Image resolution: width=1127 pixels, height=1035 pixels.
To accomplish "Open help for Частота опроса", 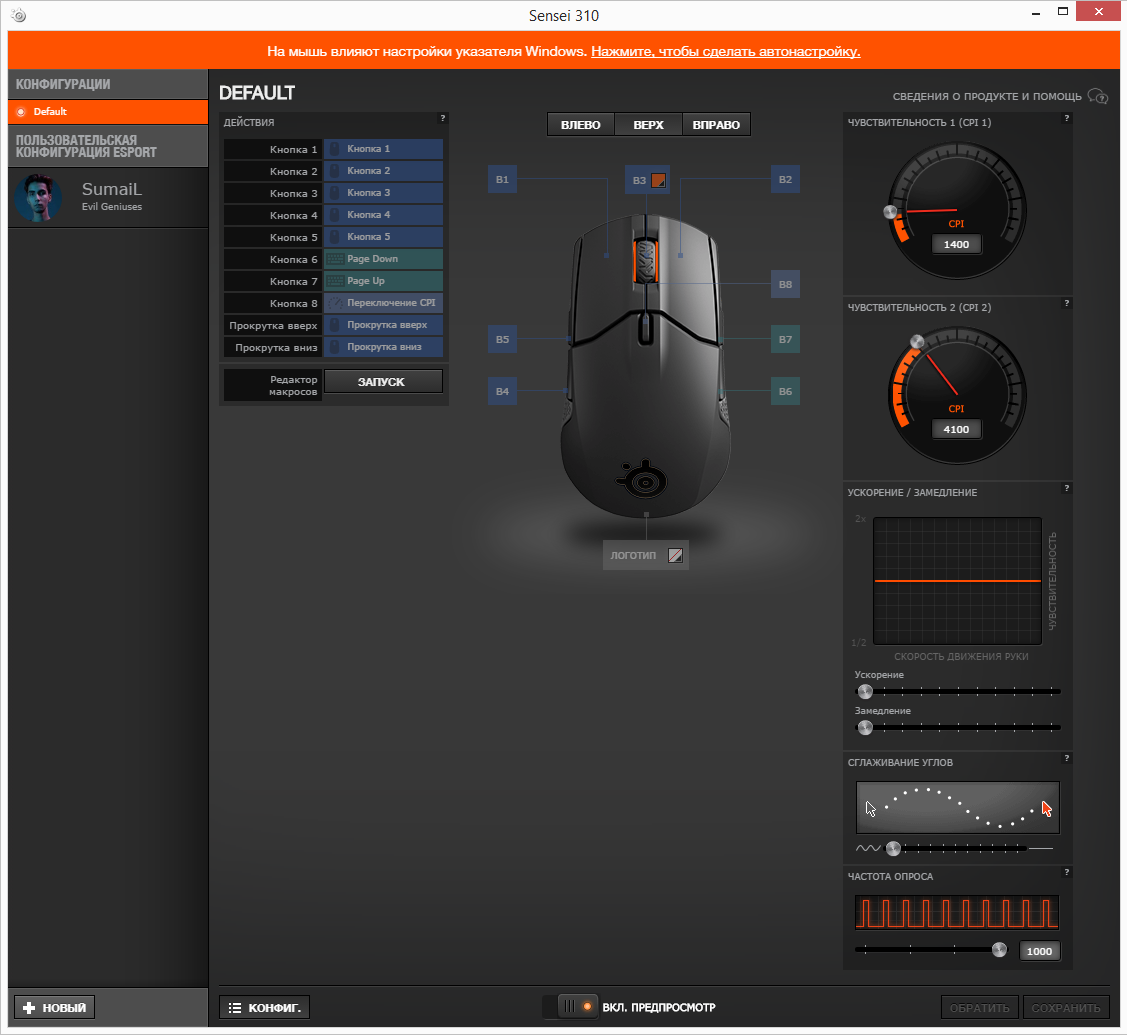I will 1067,872.
